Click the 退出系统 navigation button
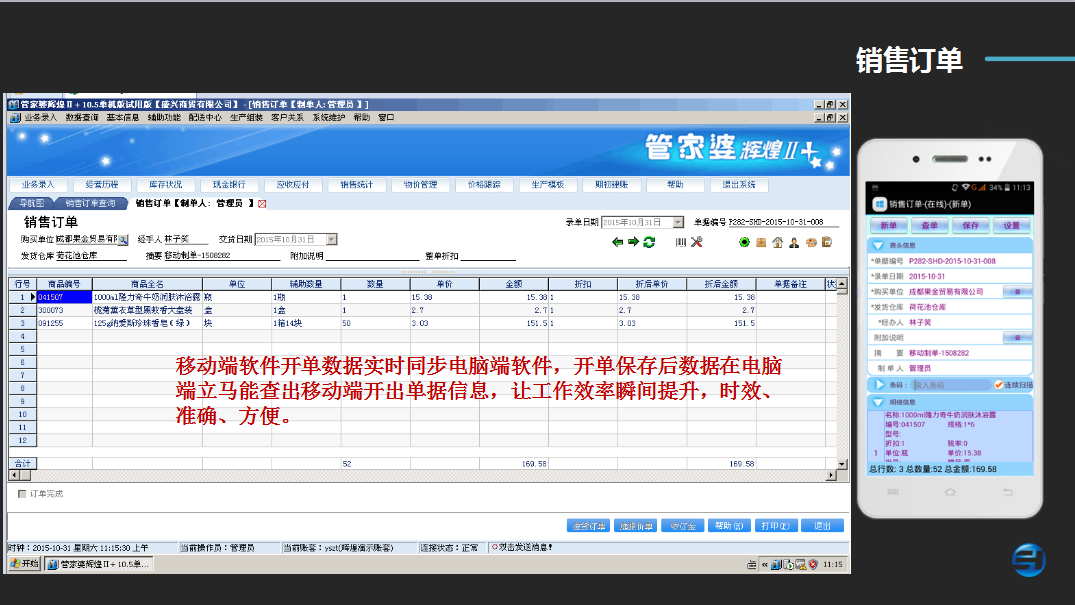The image size is (1075, 605). coord(739,185)
